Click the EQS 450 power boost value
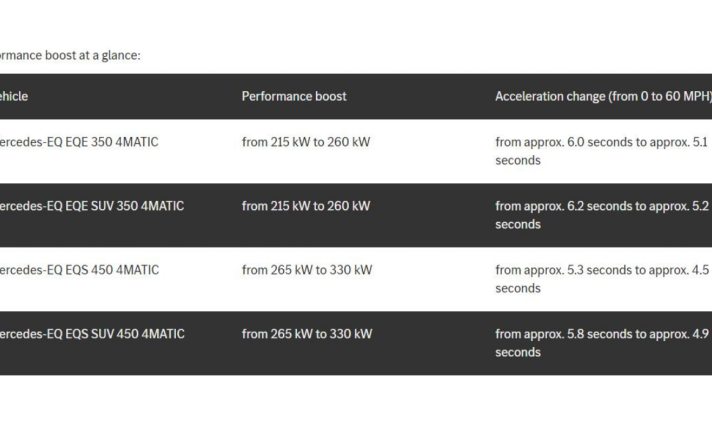Viewport: 712px width, 440px height. (x=307, y=270)
